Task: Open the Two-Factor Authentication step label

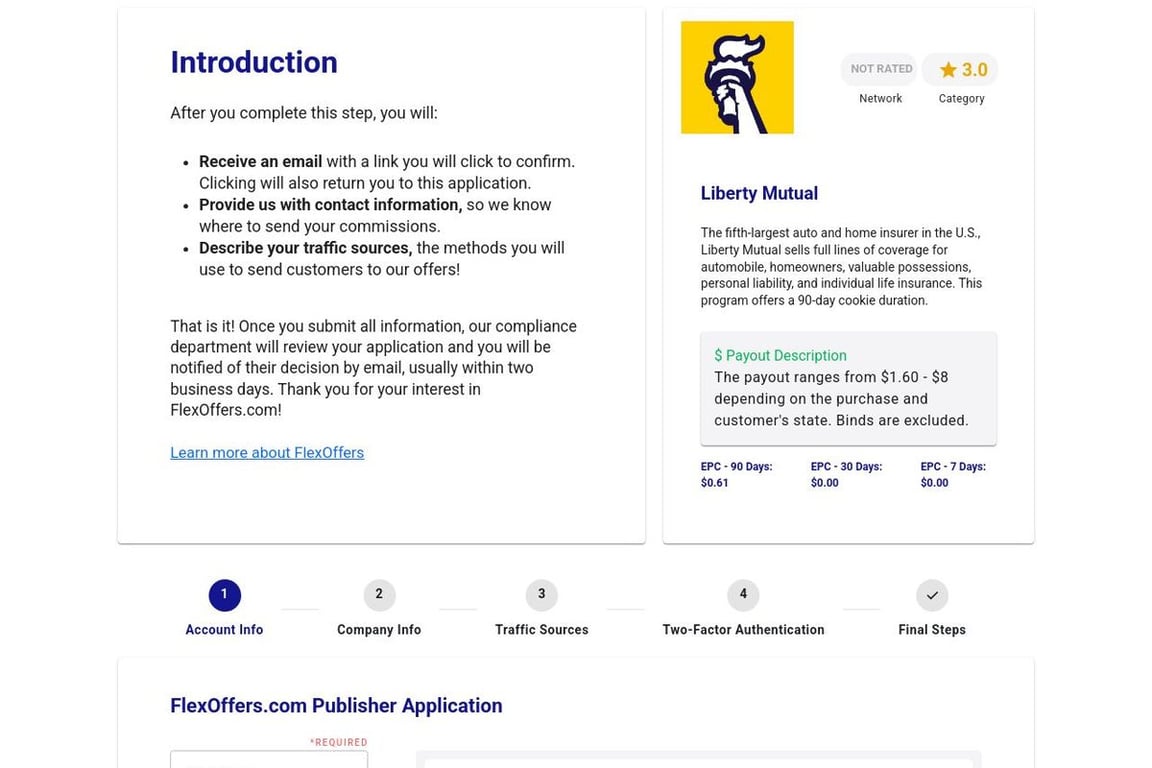Action: pyautogui.click(x=743, y=630)
